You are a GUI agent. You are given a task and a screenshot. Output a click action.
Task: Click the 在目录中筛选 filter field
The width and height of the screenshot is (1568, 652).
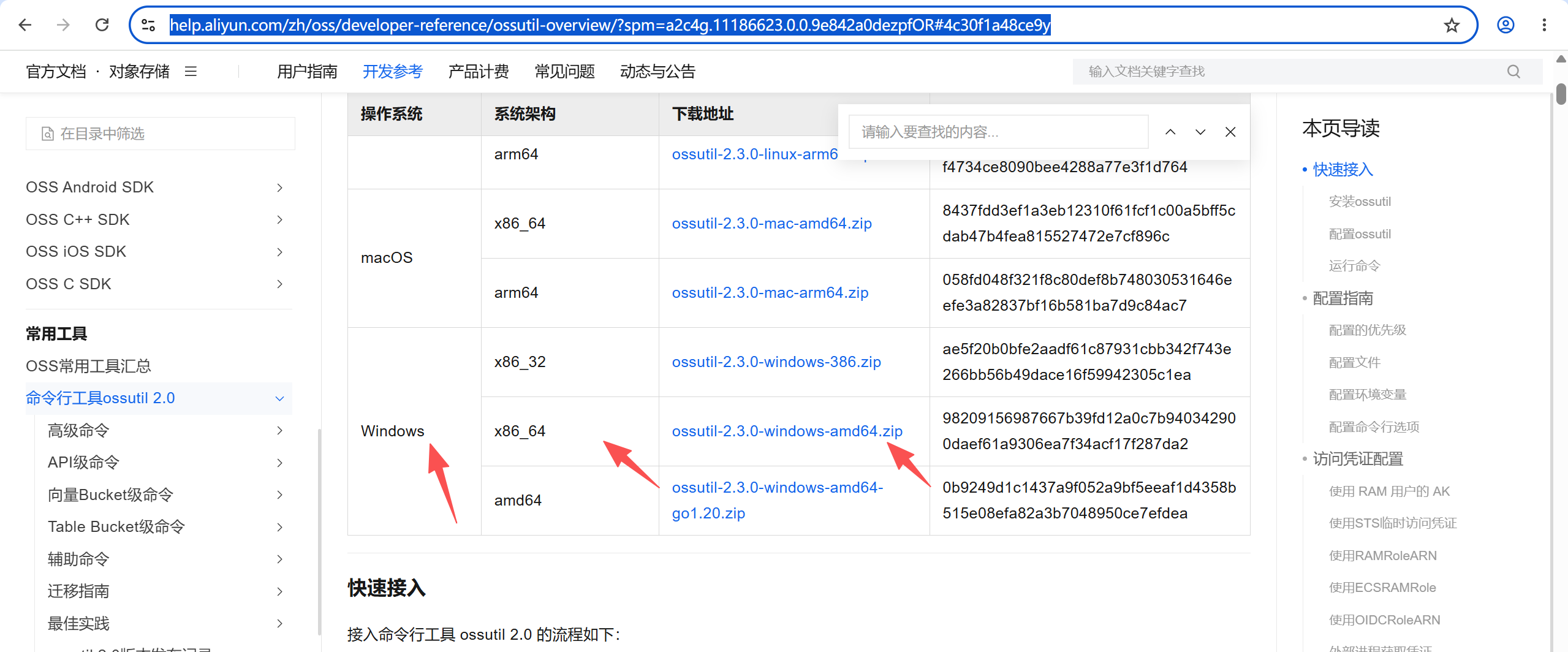point(161,134)
